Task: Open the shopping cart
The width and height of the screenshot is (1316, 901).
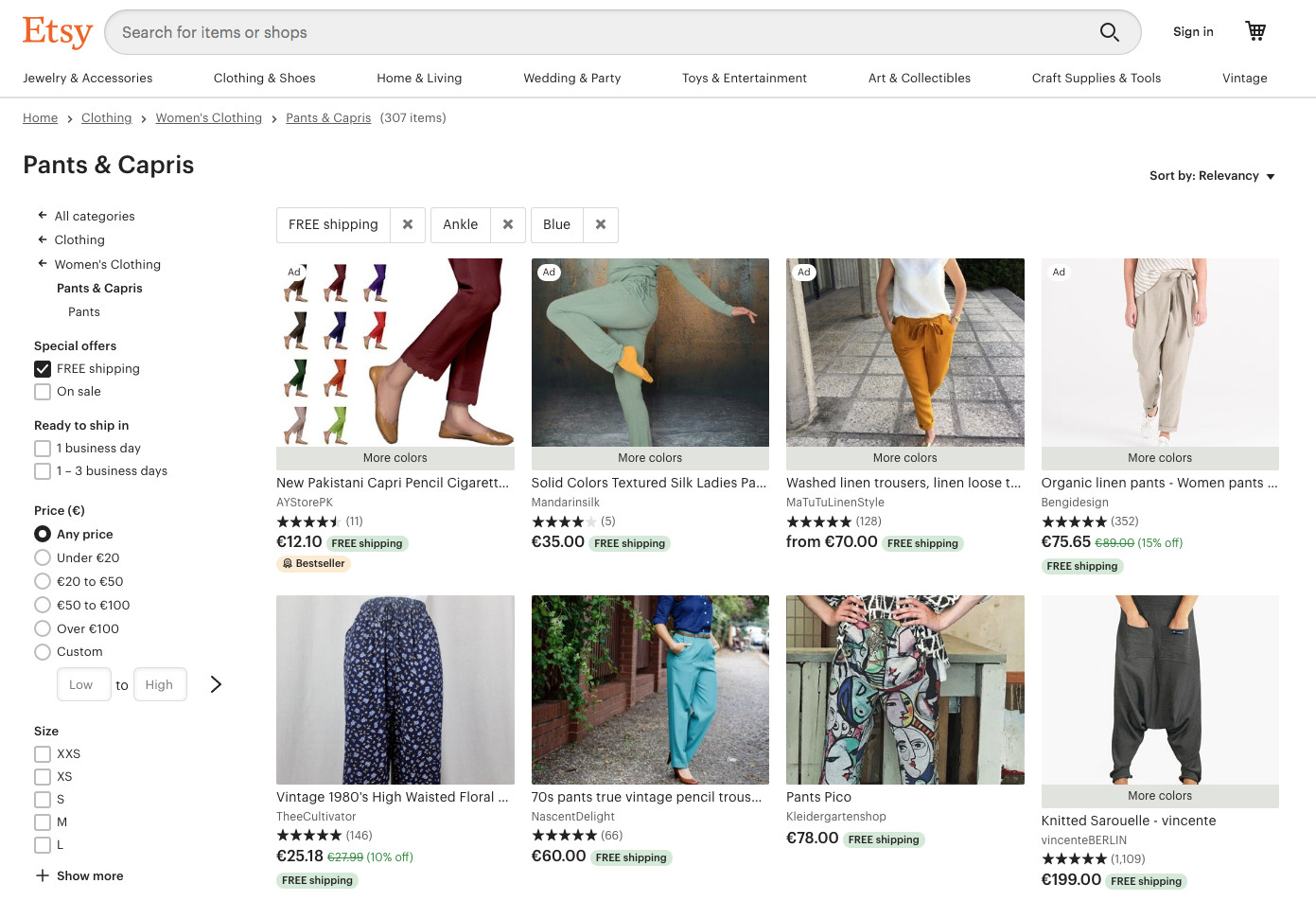Action: 1255,31
